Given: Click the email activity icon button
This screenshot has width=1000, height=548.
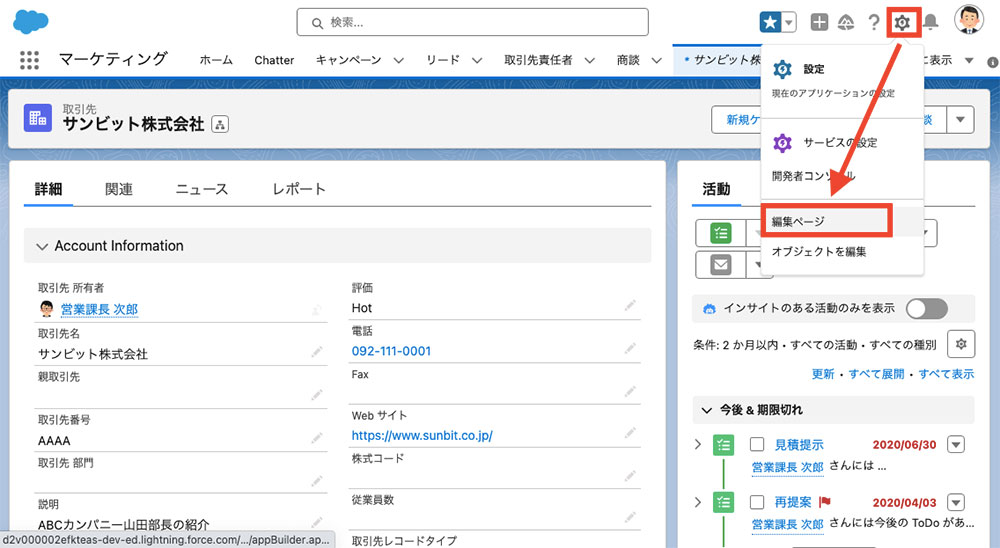Looking at the screenshot, I should [x=721, y=264].
